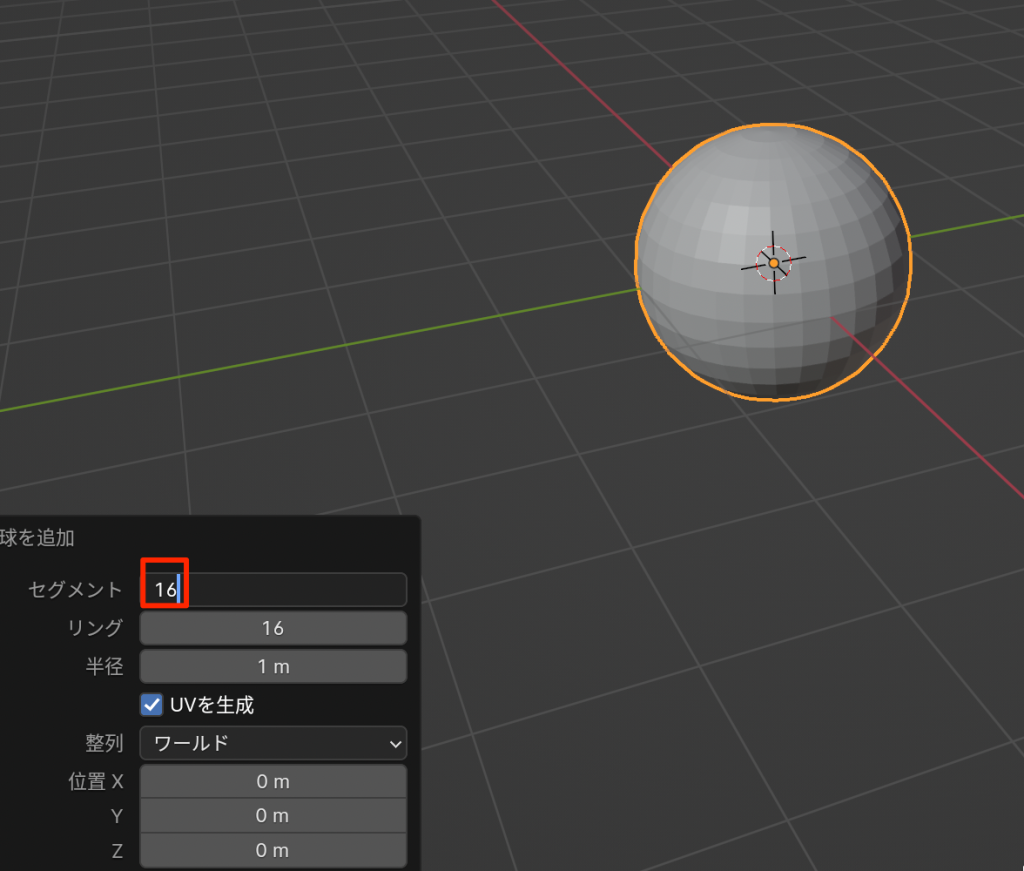Click the 3D cursor at sphere center
The height and width of the screenshot is (871, 1024).
tap(774, 262)
